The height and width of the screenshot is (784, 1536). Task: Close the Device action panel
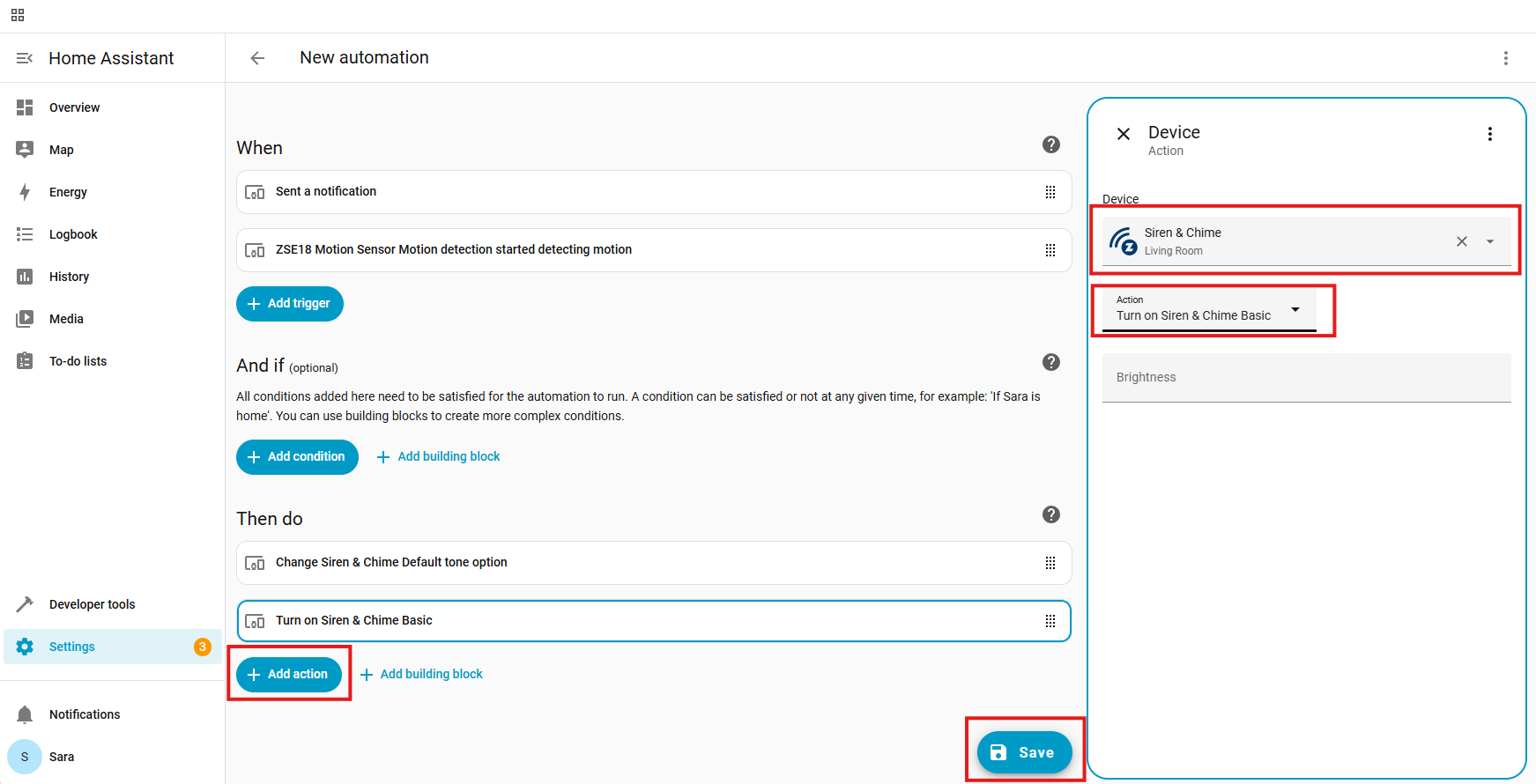(1124, 134)
